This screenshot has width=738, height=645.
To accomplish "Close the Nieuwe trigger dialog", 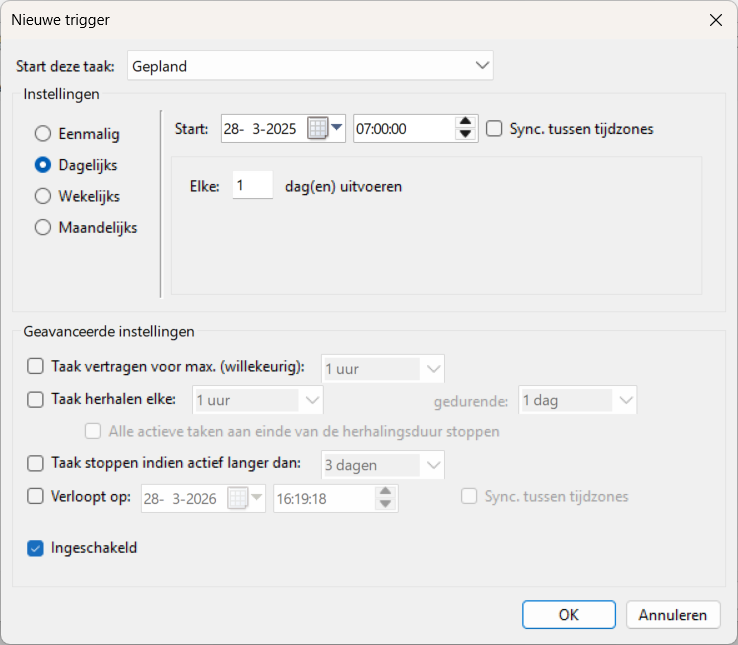I will click(x=715, y=20).
